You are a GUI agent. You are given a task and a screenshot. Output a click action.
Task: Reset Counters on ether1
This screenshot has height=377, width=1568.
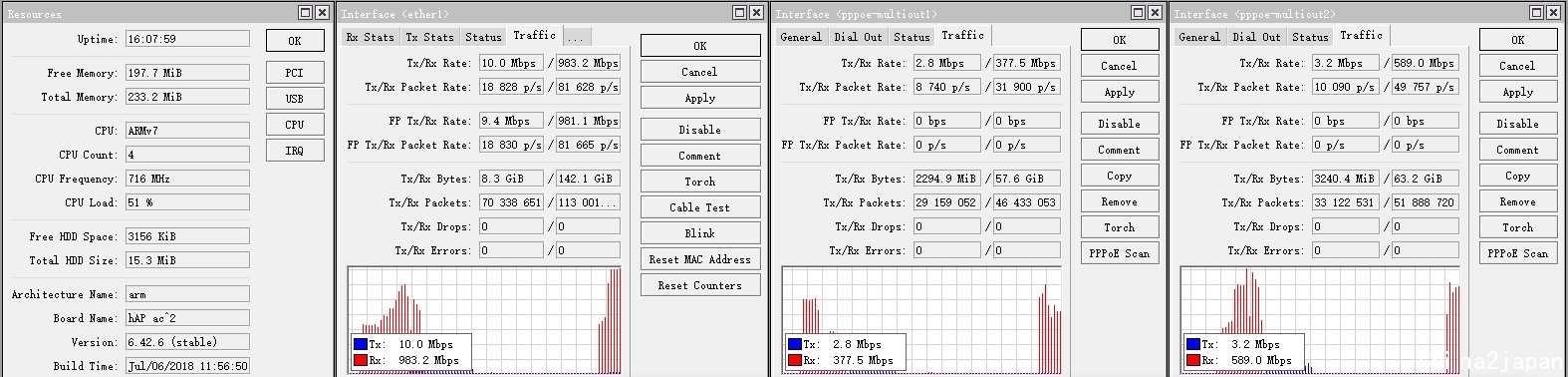[699, 285]
